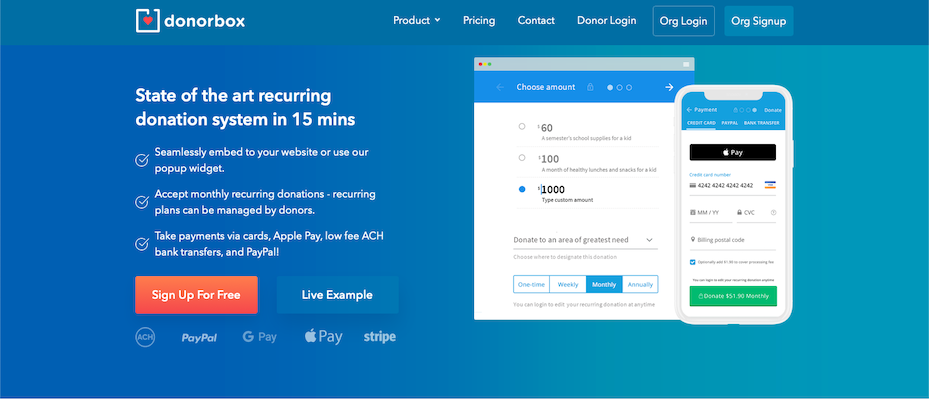Click the Apple Pay logo below Live Example
The image size is (929, 400).
click(323, 337)
